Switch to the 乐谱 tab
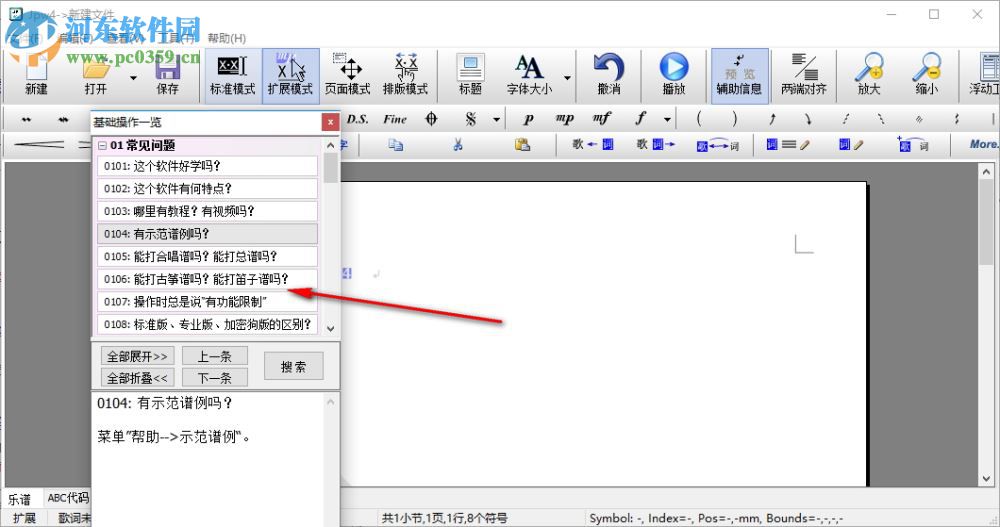The height and width of the screenshot is (527, 1000). (19, 499)
